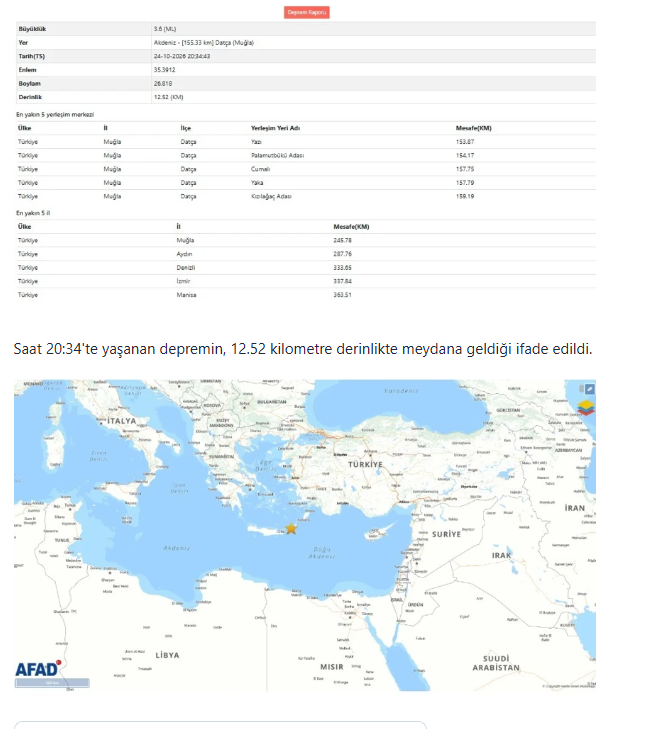Click the Kızılağaç Adası settlement entry
The width and height of the screenshot is (660, 729).
271,196
